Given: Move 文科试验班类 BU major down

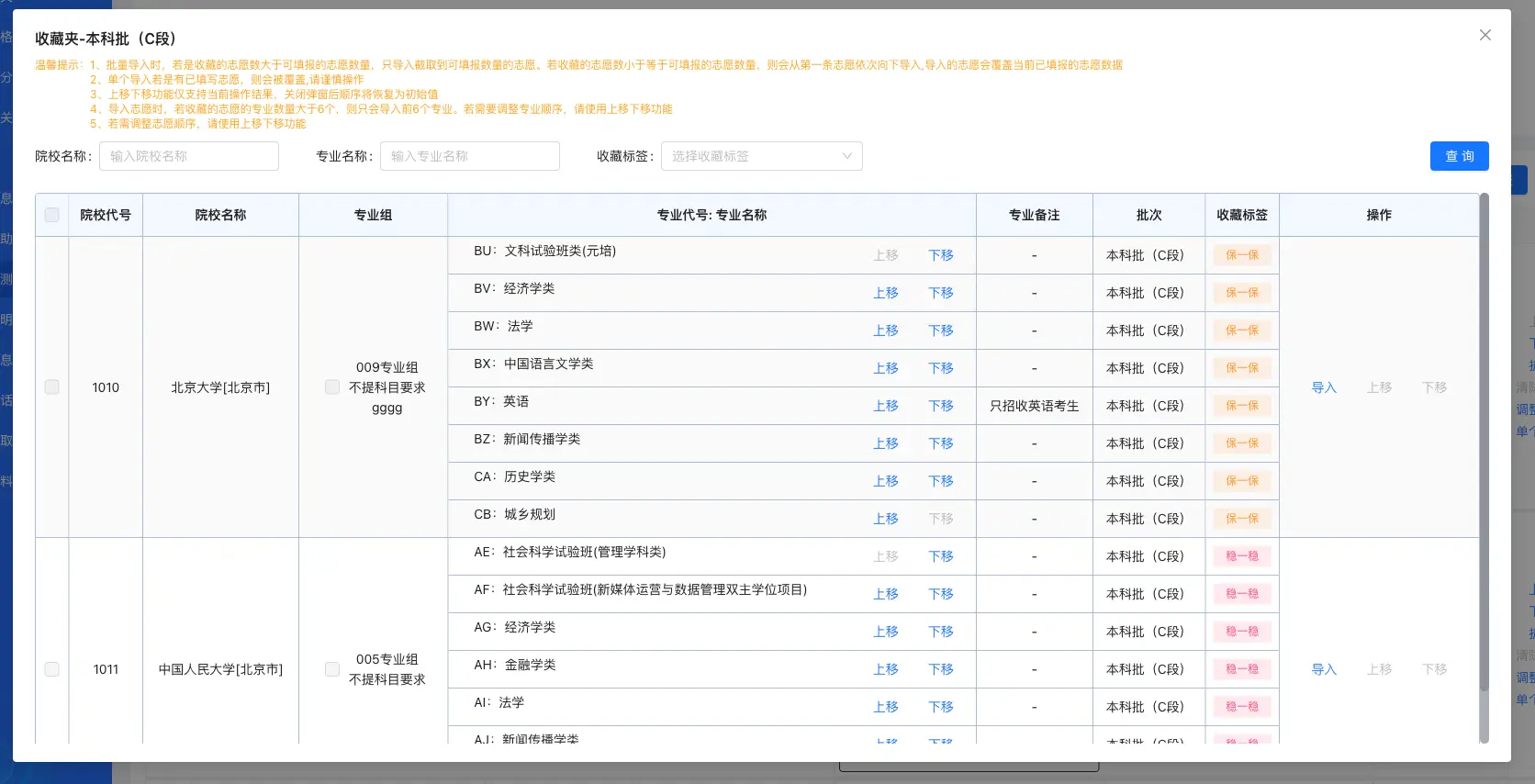Looking at the screenshot, I should pos(941,255).
